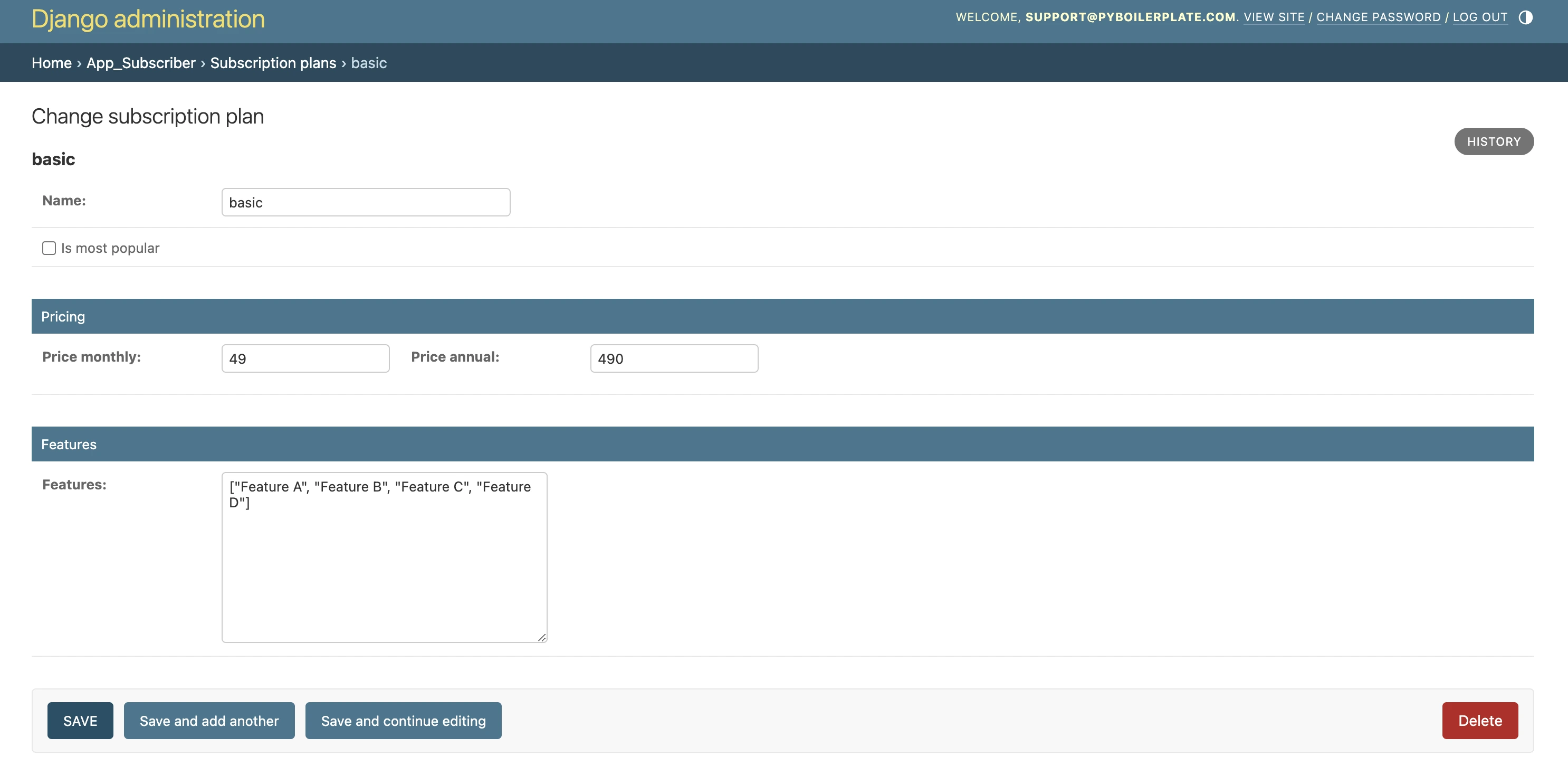Open the App_Subscriber breadcrumb link
Image resolution: width=1568 pixels, height=775 pixels.
point(141,63)
